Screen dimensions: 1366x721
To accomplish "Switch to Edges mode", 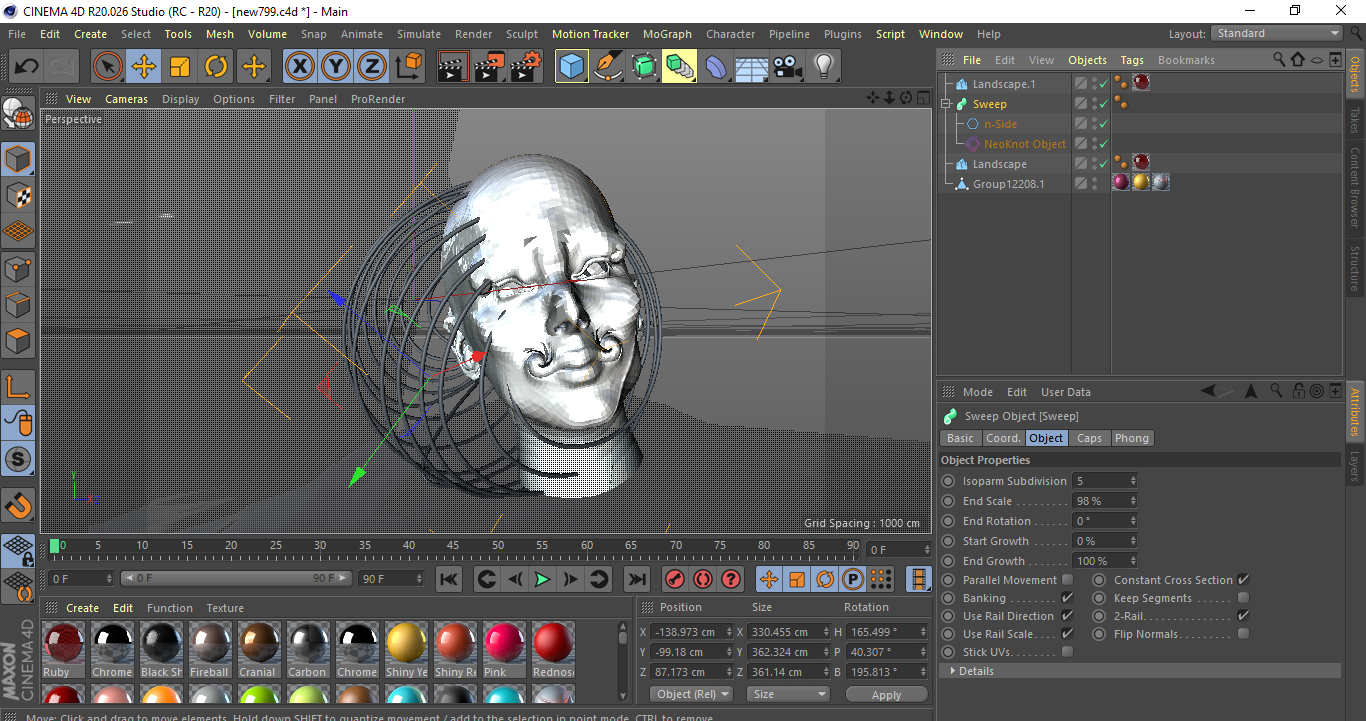I will point(18,304).
